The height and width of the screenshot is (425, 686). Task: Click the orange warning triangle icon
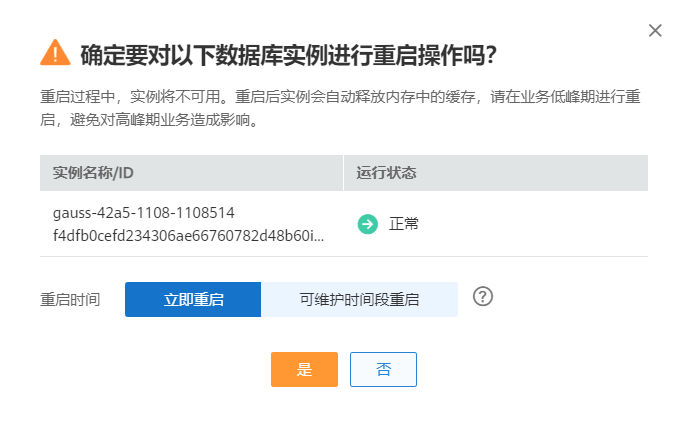[55, 52]
